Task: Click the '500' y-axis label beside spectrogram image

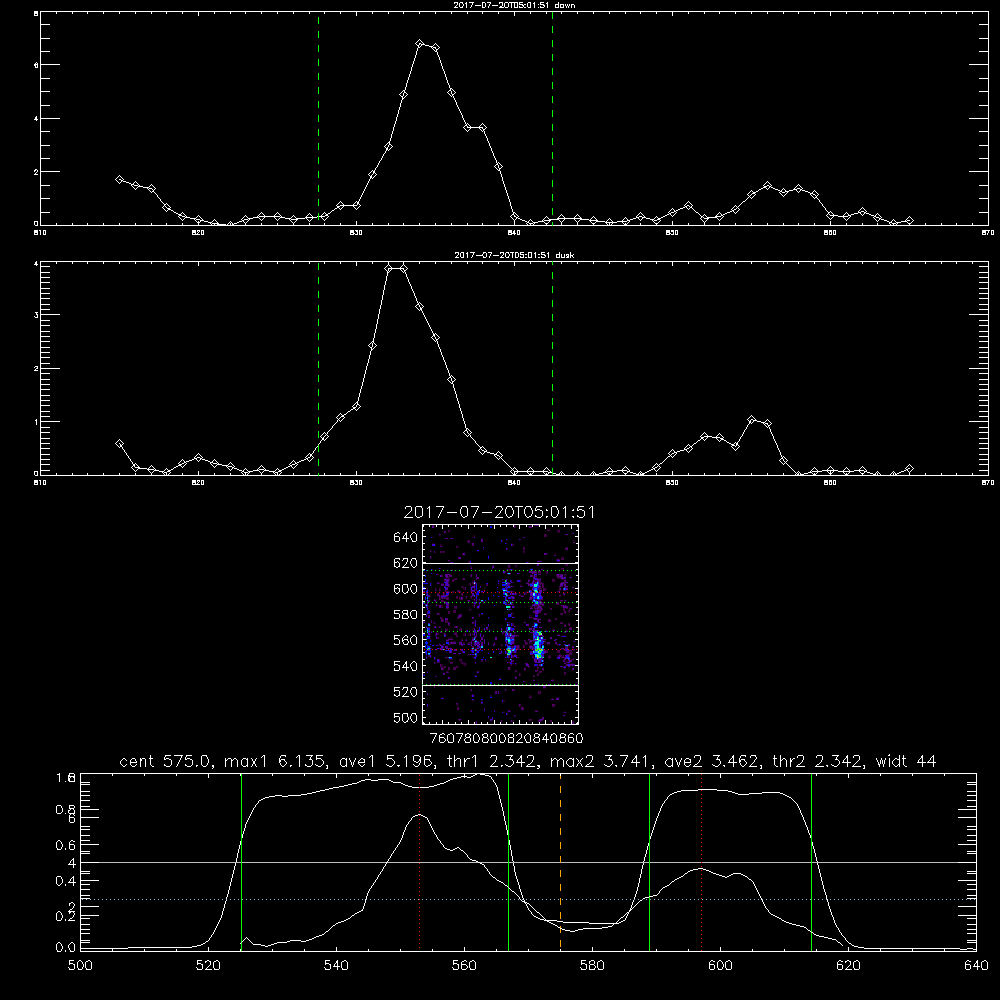Action: click(x=406, y=718)
